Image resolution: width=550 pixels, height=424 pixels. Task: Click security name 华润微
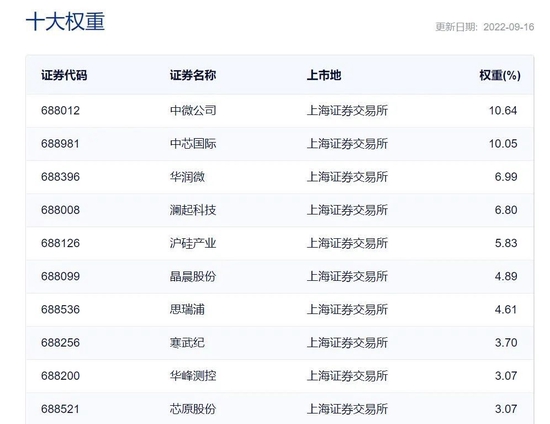pos(187,177)
